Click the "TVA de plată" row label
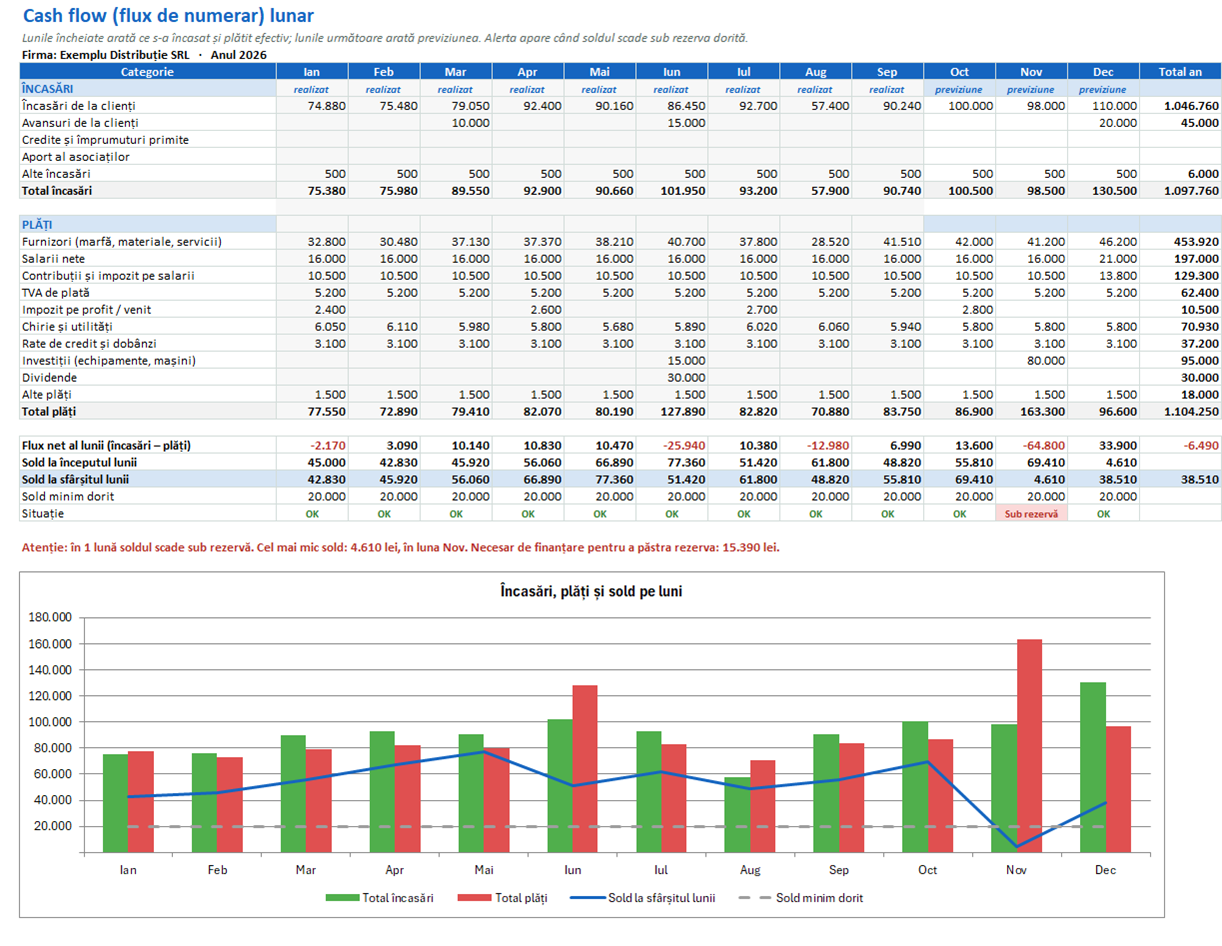 coord(55,292)
